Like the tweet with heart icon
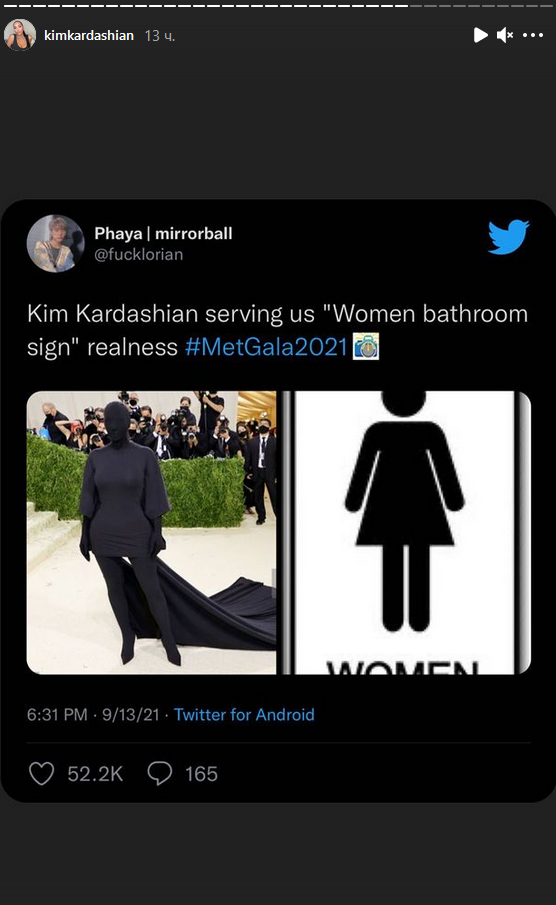 click(x=42, y=773)
